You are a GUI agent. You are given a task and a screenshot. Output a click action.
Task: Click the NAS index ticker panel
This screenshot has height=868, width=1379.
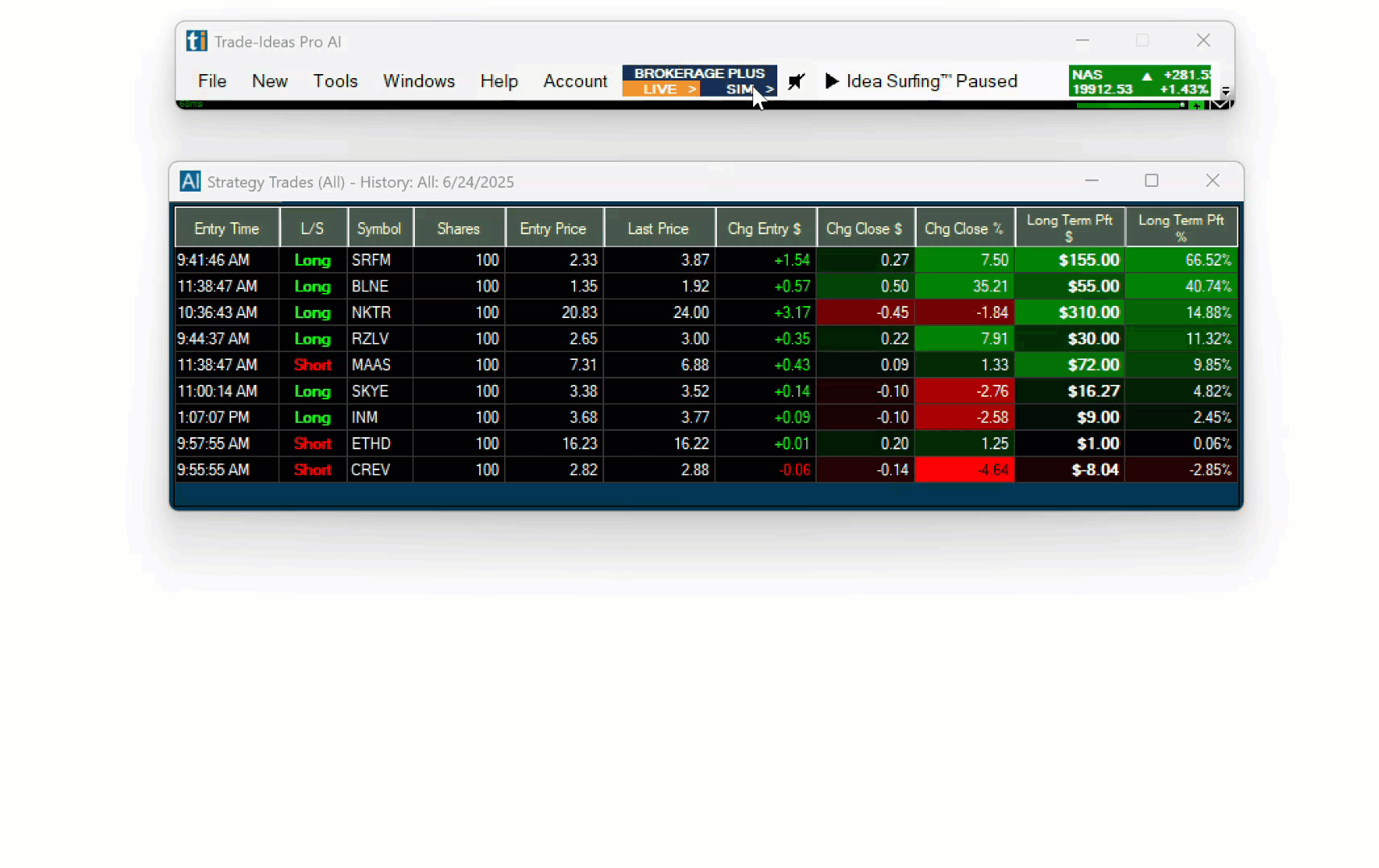click(1140, 81)
